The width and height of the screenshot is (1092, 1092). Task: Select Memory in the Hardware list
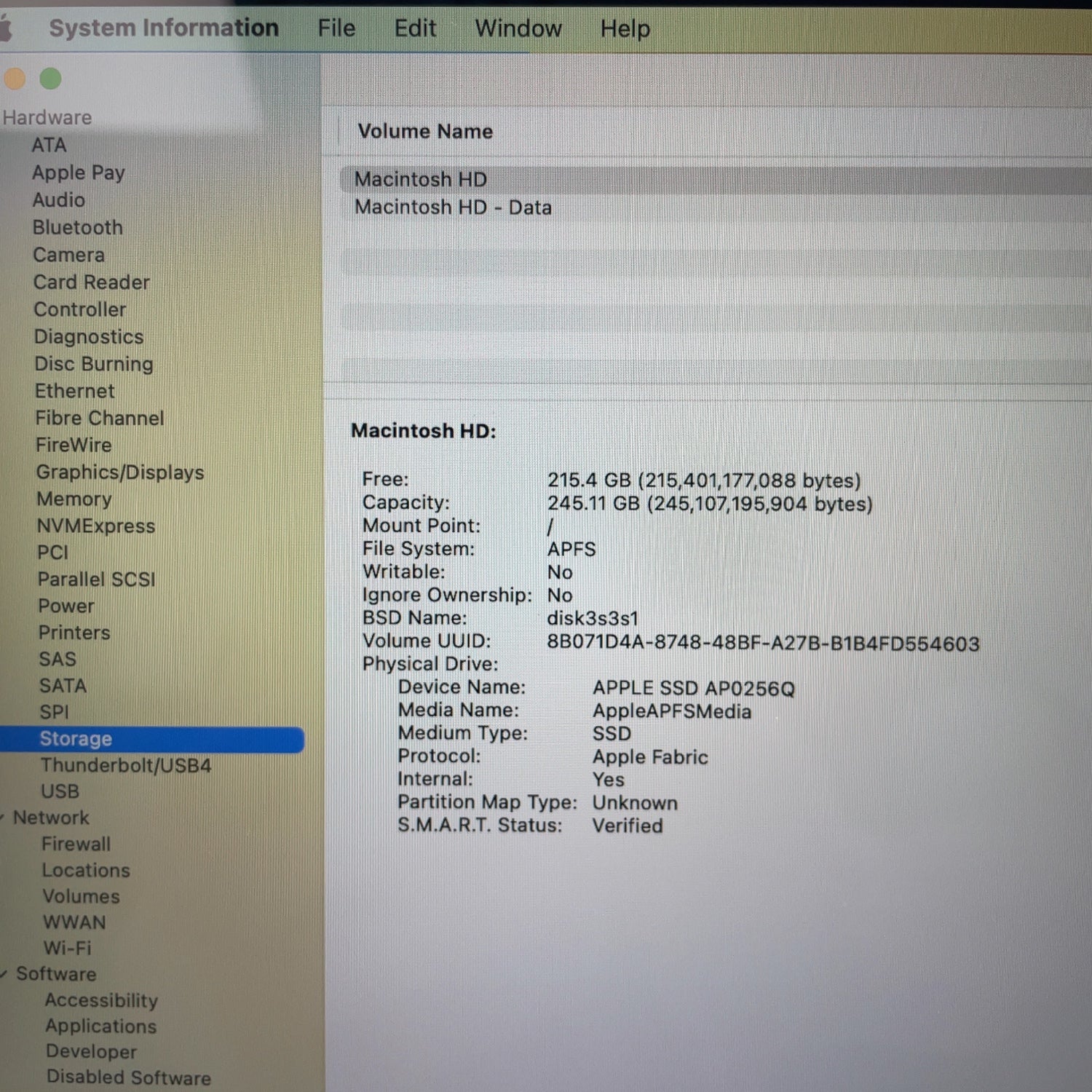coord(74,499)
